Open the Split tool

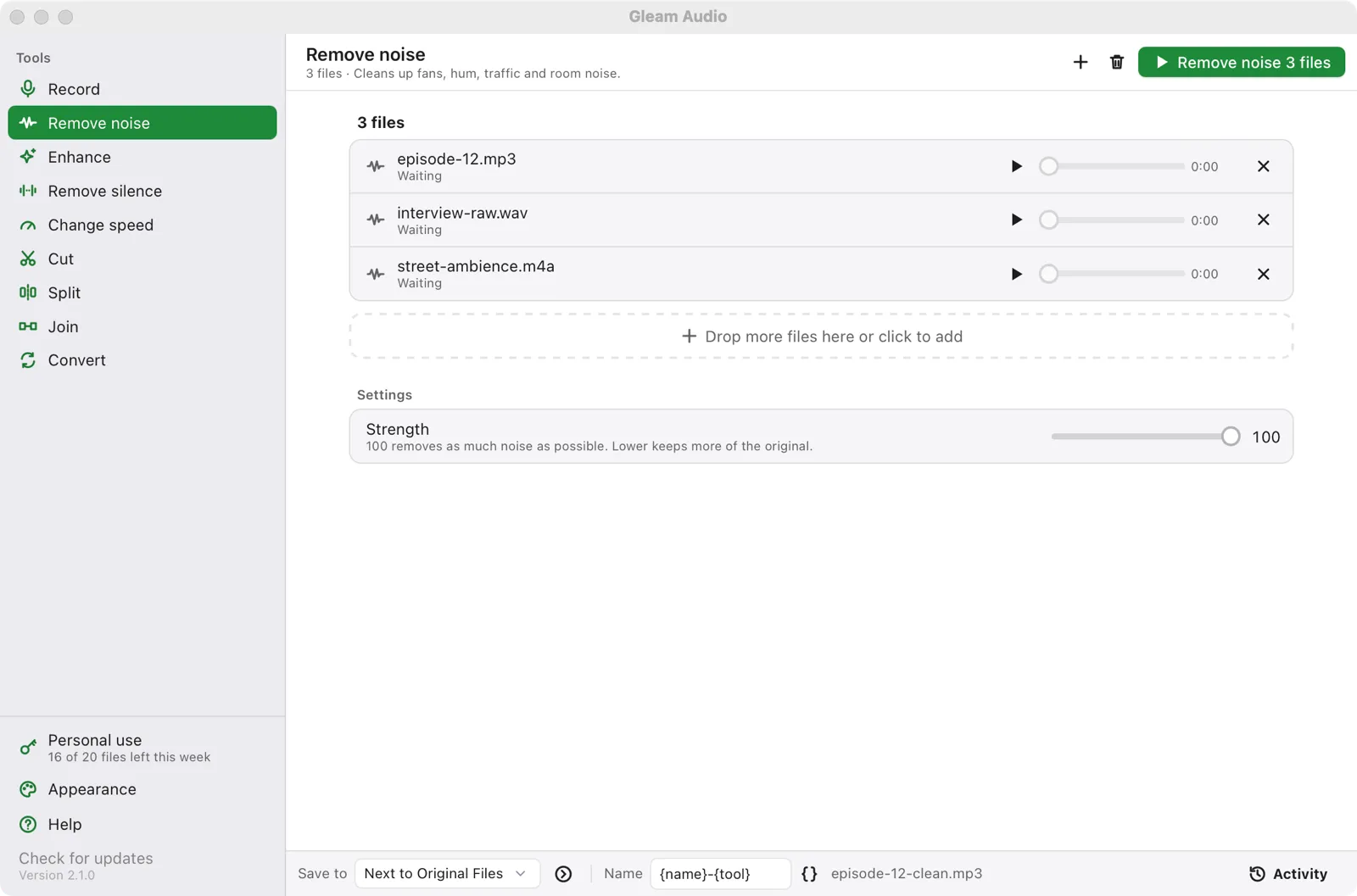click(142, 292)
